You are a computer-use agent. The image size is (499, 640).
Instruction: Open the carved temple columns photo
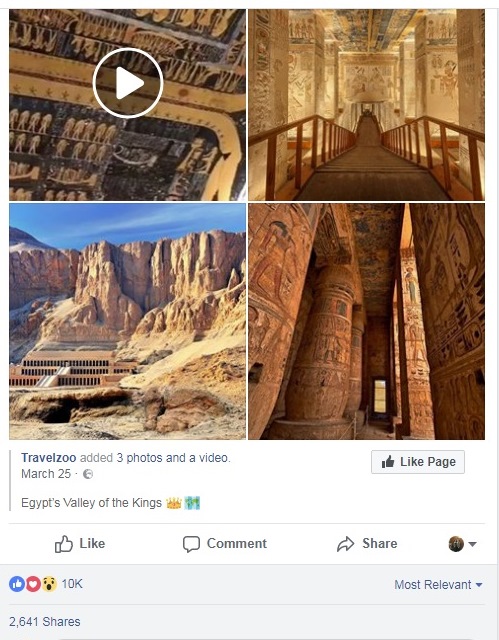point(366,321)
